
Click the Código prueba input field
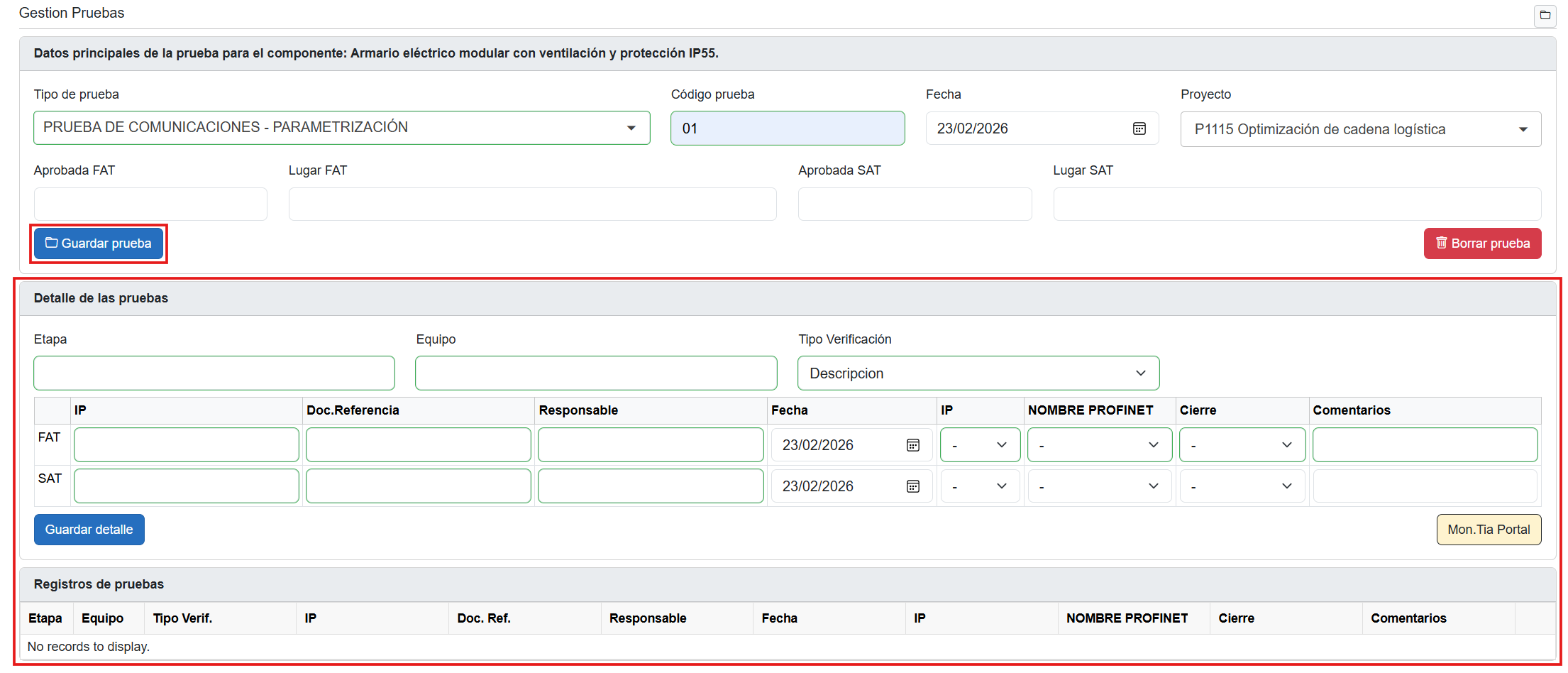pos(787,128)
